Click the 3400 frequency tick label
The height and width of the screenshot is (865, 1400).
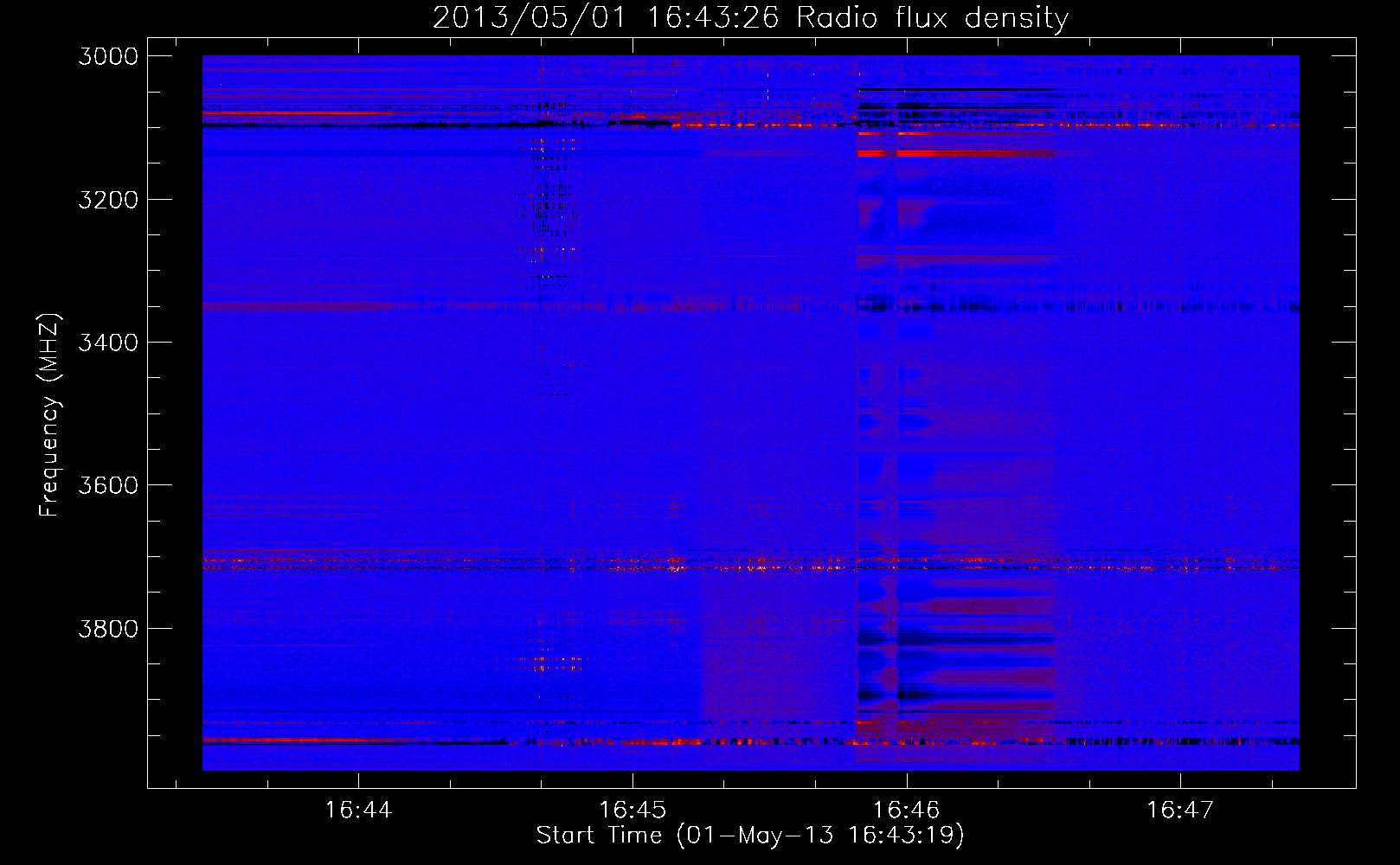pos(108,343)
